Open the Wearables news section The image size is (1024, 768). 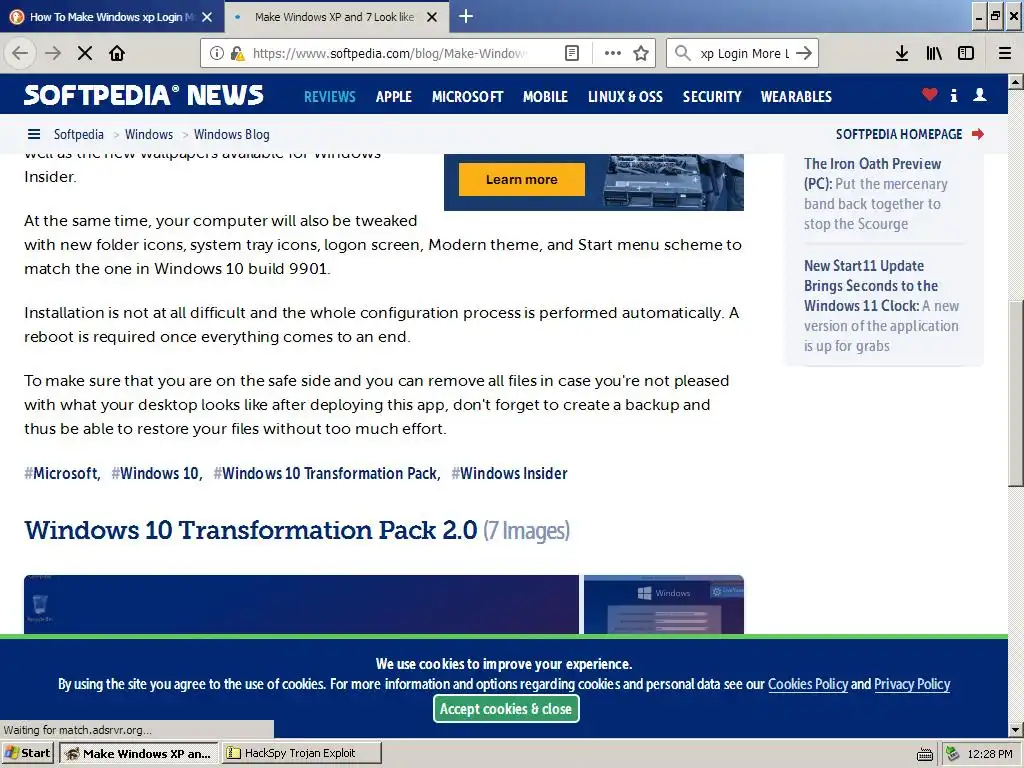tap(796, 97)
